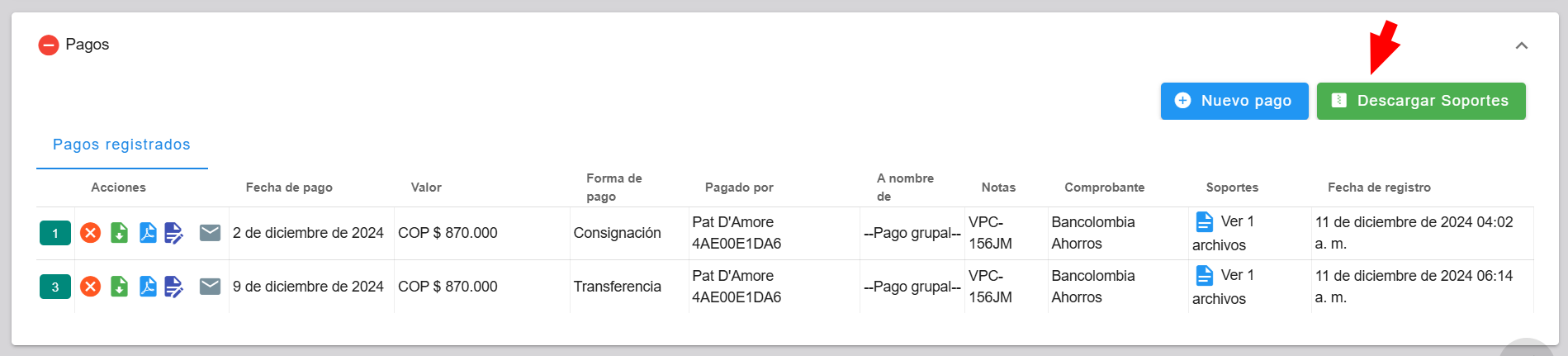Collapse panel using top-right chevron arrow
This screenshot has height=356, width=1568.
[x=1522, y=45]
